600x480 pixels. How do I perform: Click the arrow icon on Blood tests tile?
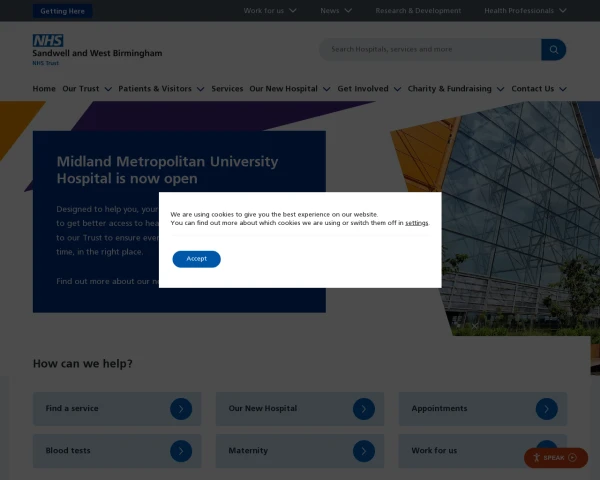[x=180, y=451]
